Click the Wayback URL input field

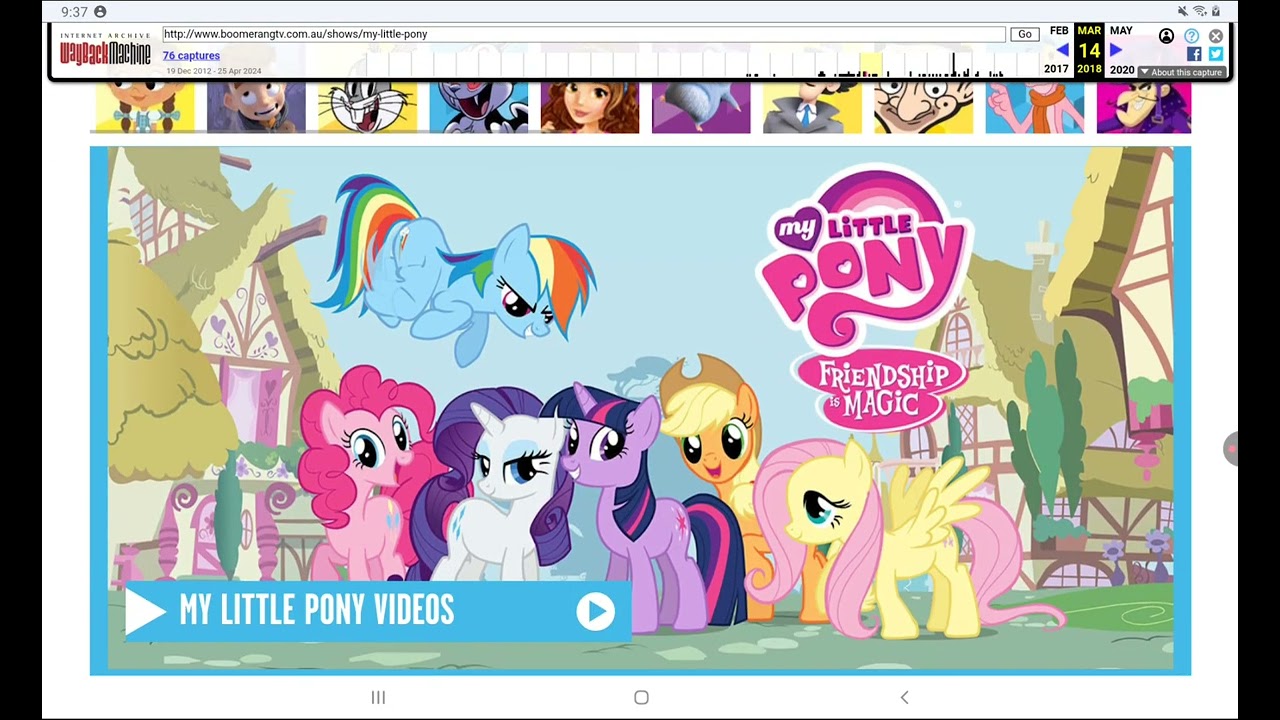(x=584, y=34)
